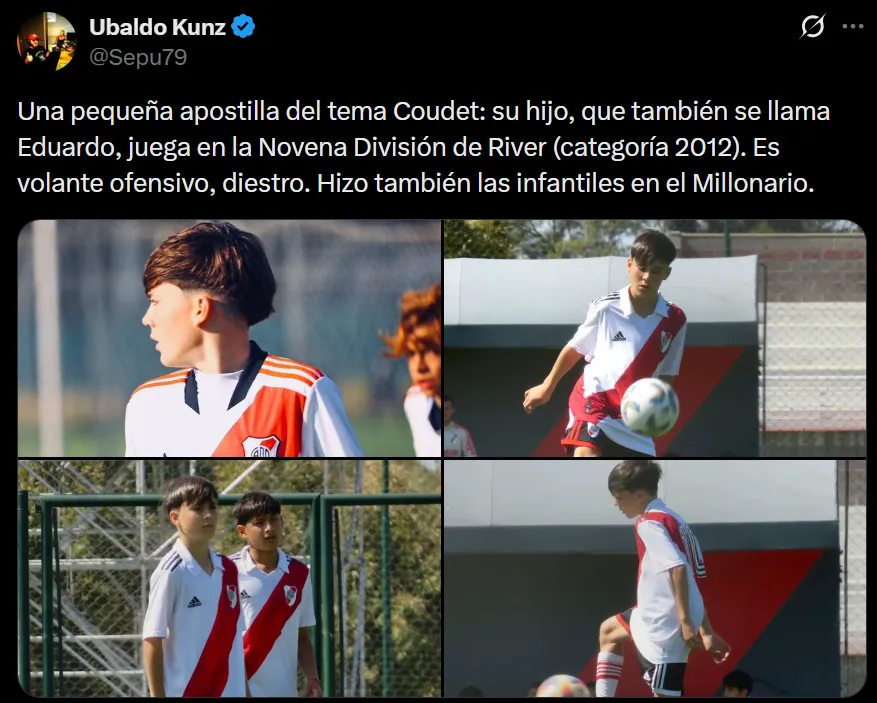Open the photo of the player kicking the ball
This screenshot has height=703, width=877.
tap(655, 338)
